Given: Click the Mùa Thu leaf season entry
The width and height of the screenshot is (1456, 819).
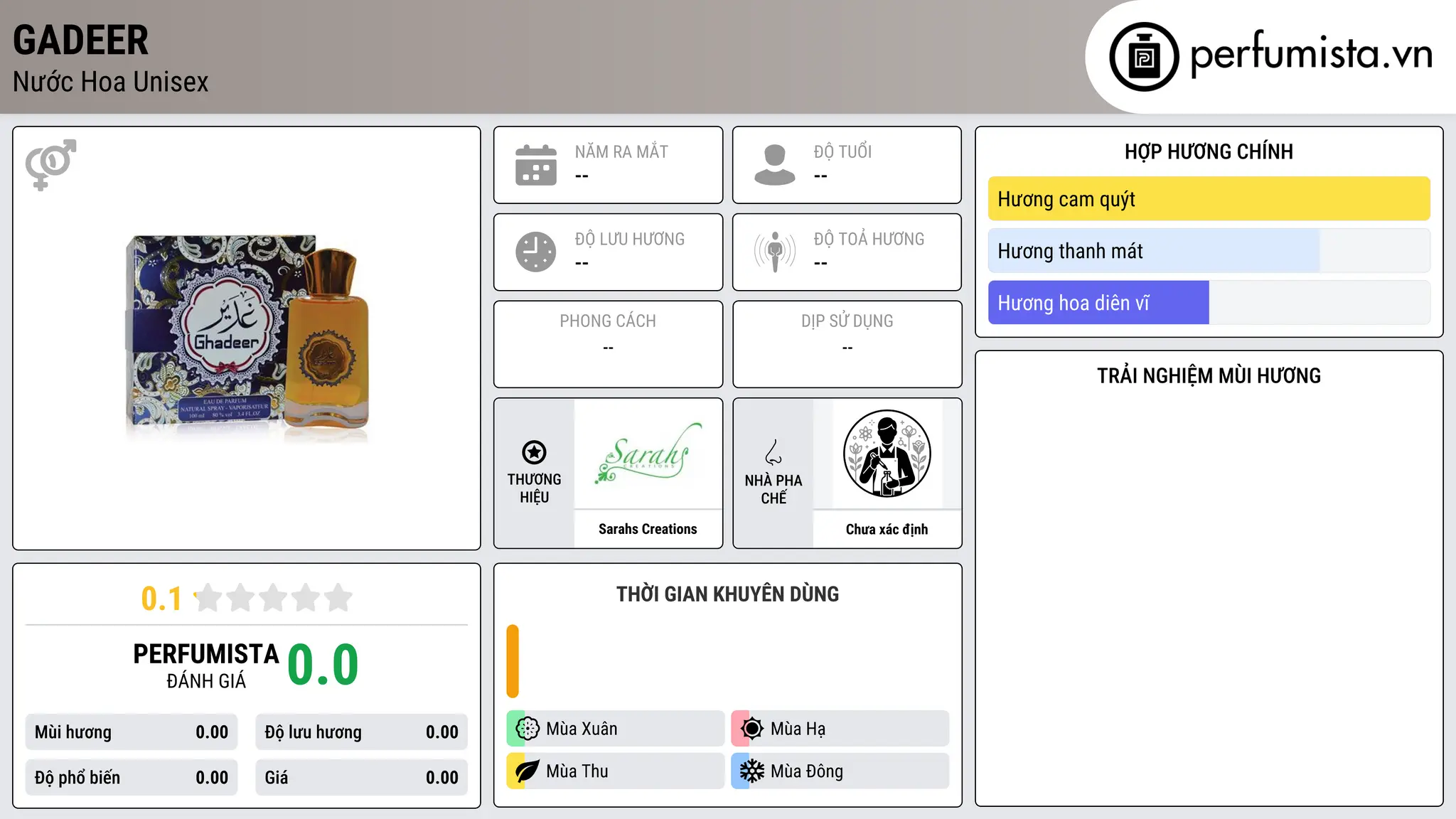Looking at the screenshot, I should point(615,771).
